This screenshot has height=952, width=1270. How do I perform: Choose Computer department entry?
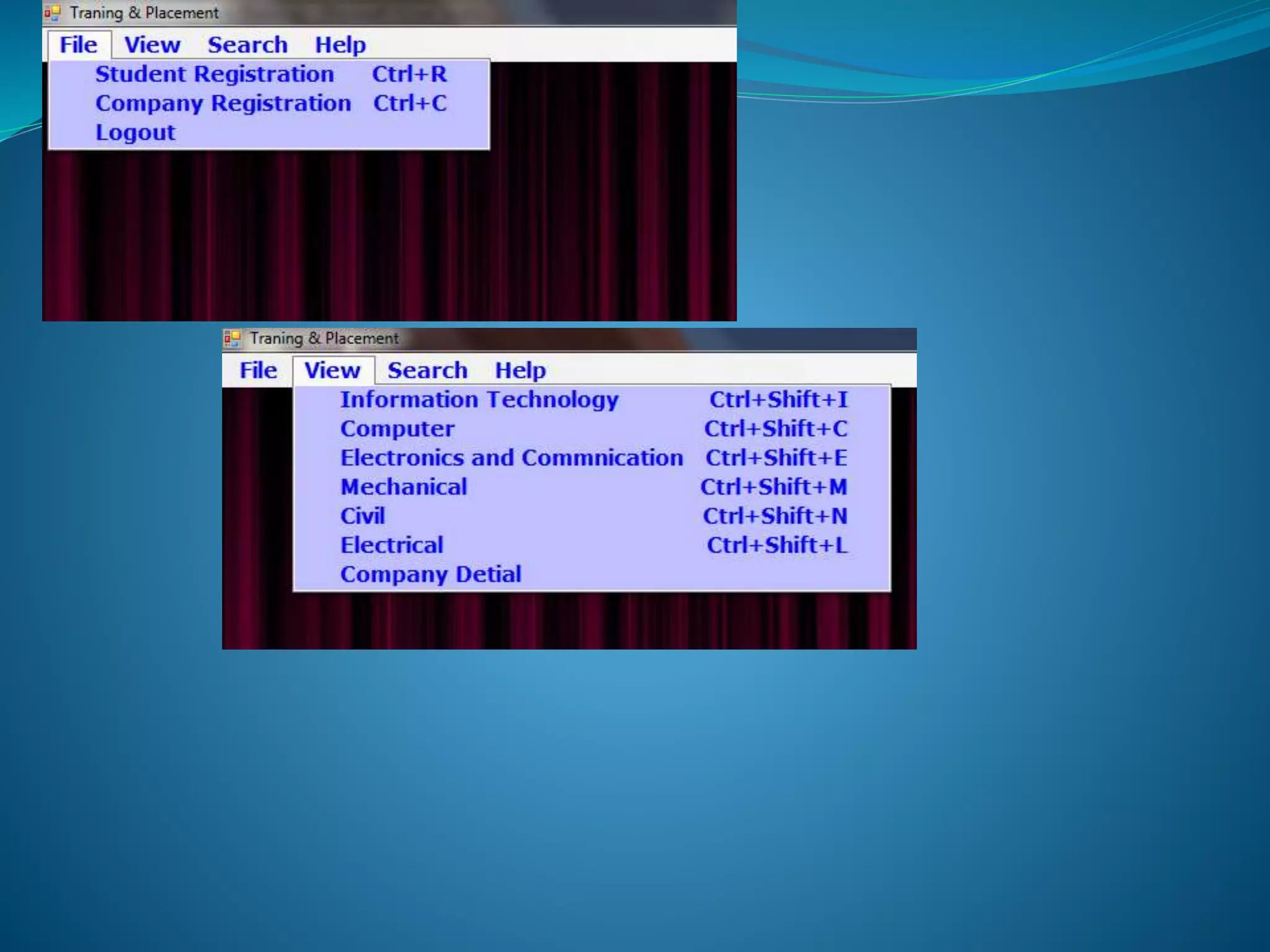tap(397, 429)
